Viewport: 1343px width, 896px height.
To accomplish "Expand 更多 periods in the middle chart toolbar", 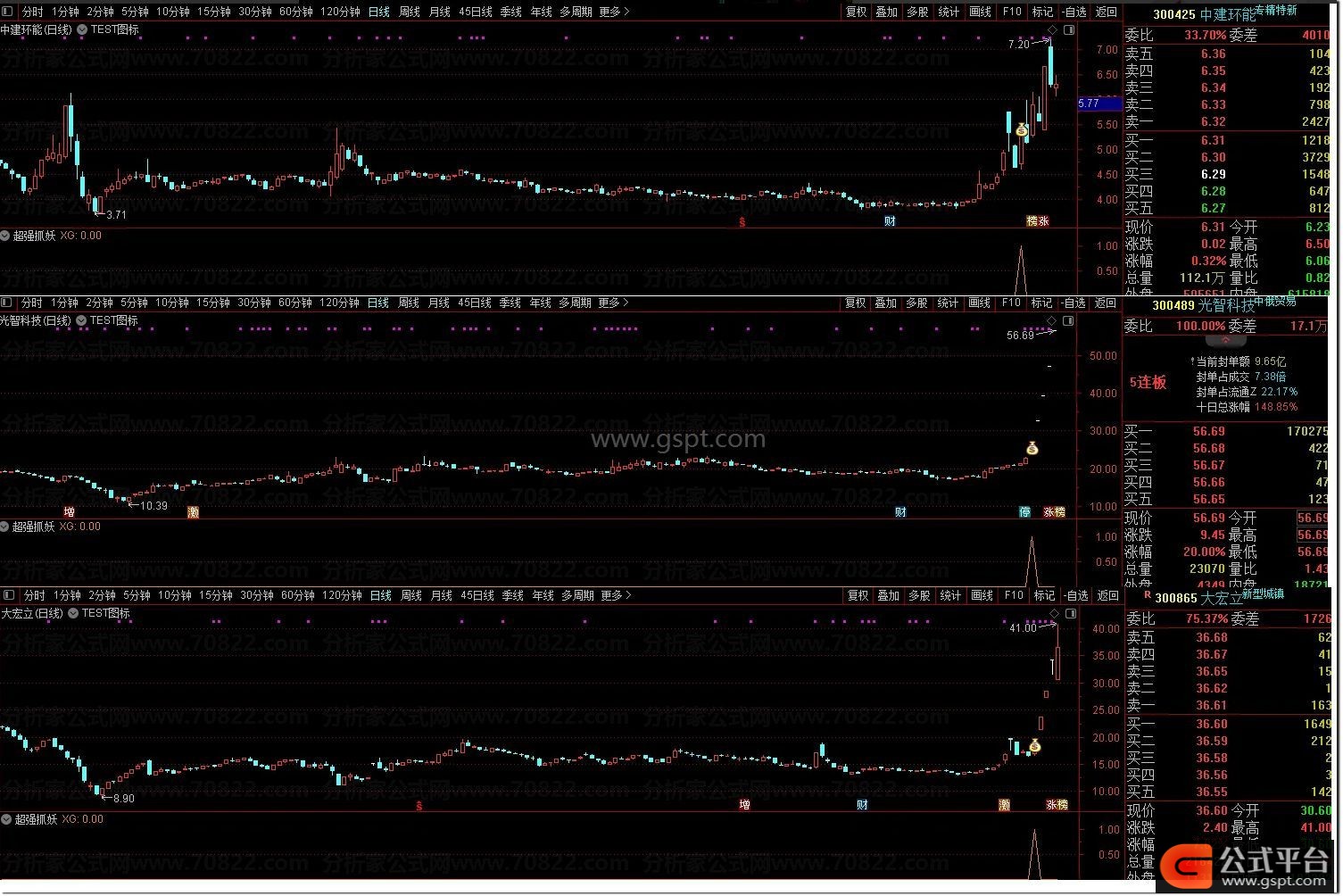I will [614, 303].
